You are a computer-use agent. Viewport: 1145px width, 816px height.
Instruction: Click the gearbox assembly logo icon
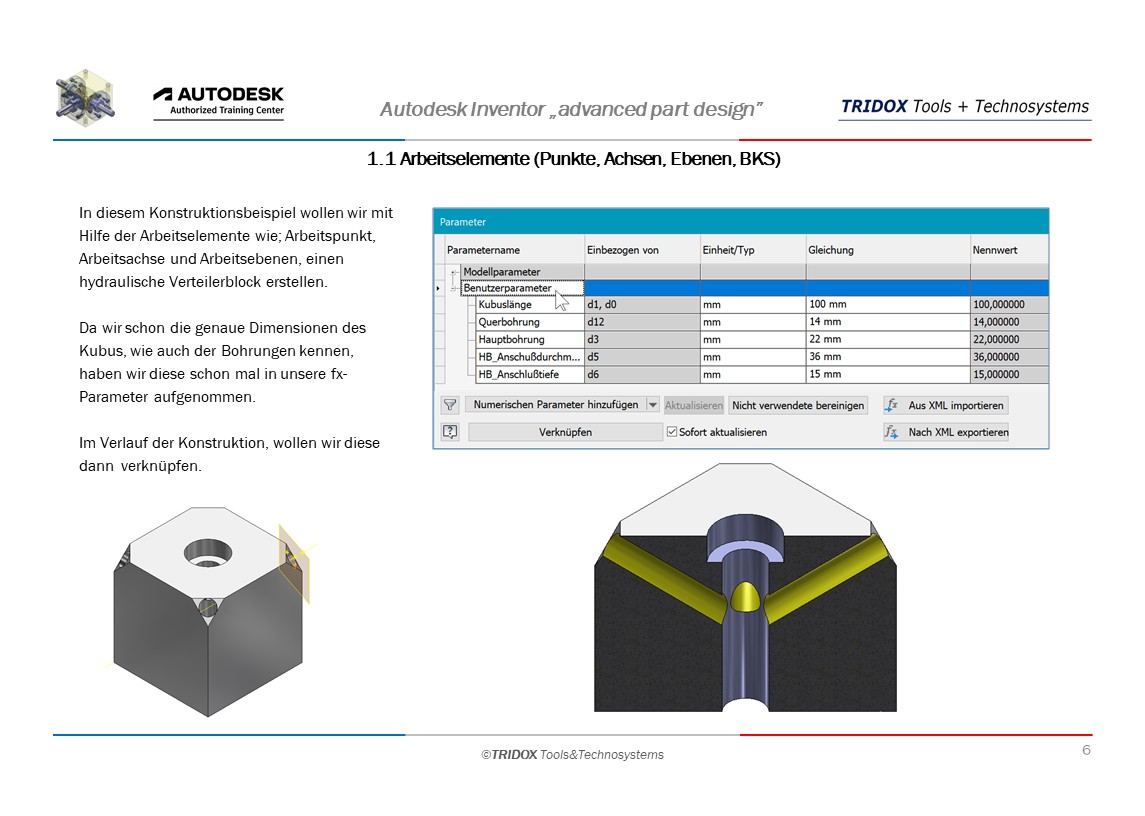pos(85,98)
